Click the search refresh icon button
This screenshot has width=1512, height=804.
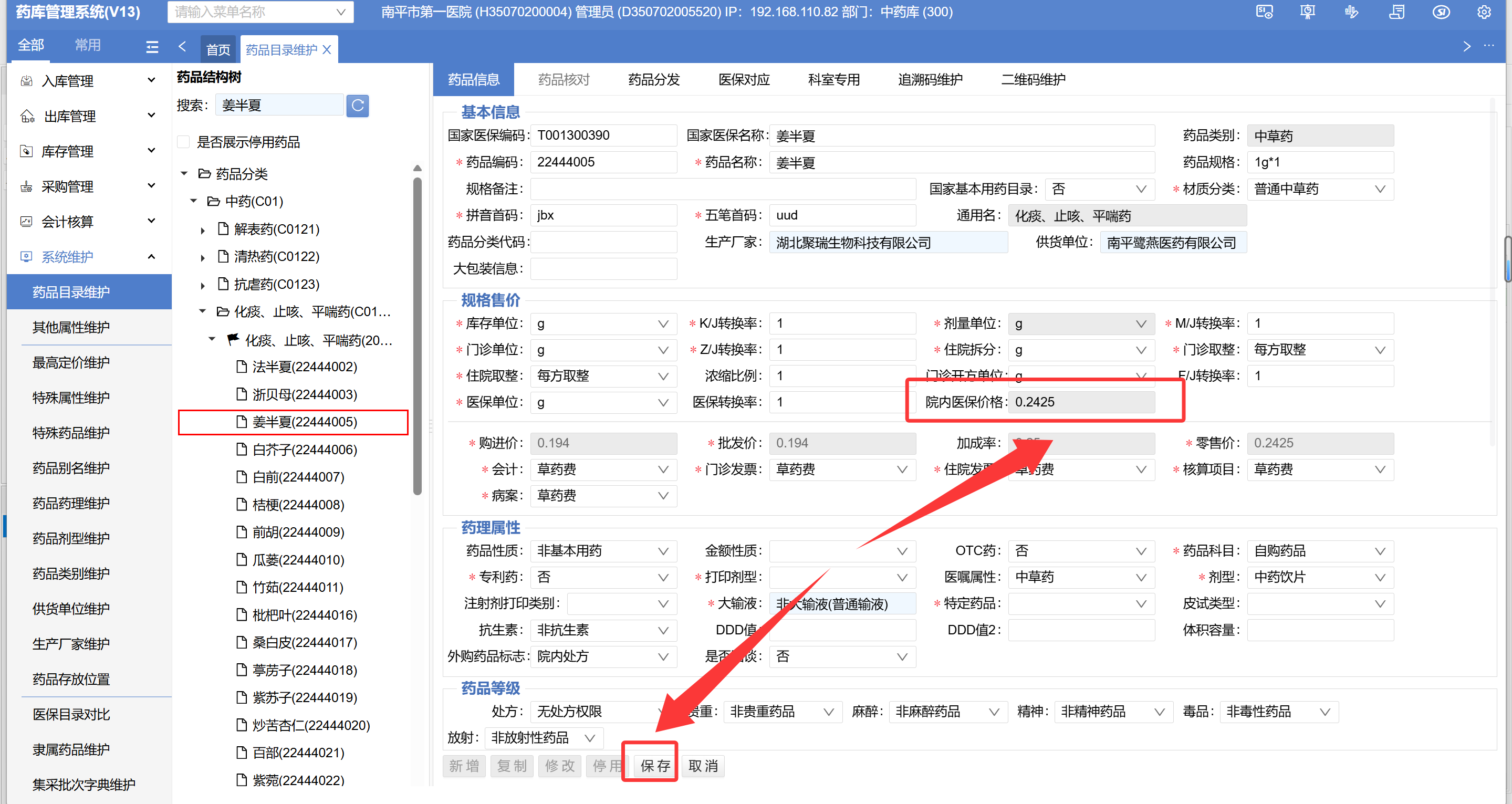tap(358, 106)
